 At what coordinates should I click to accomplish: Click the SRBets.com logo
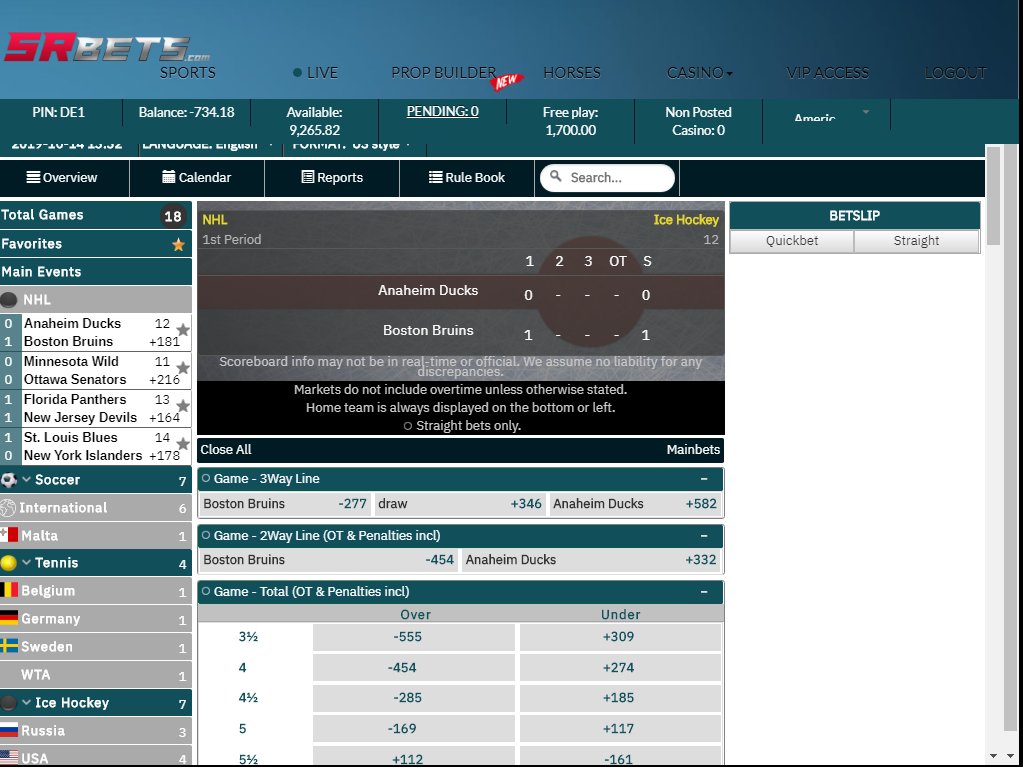[x=107, y=49]
